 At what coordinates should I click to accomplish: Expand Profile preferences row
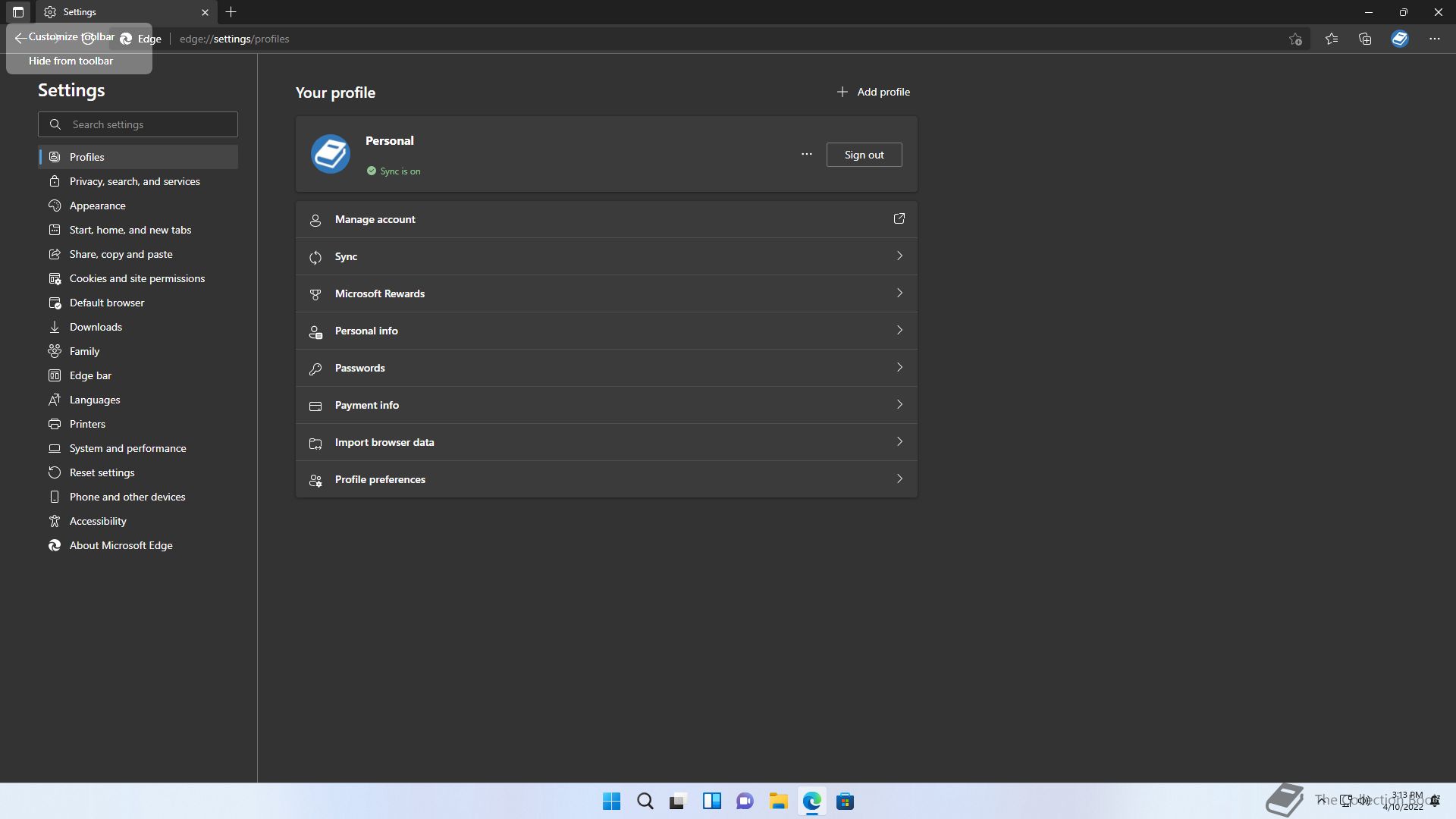click(607, 479)
